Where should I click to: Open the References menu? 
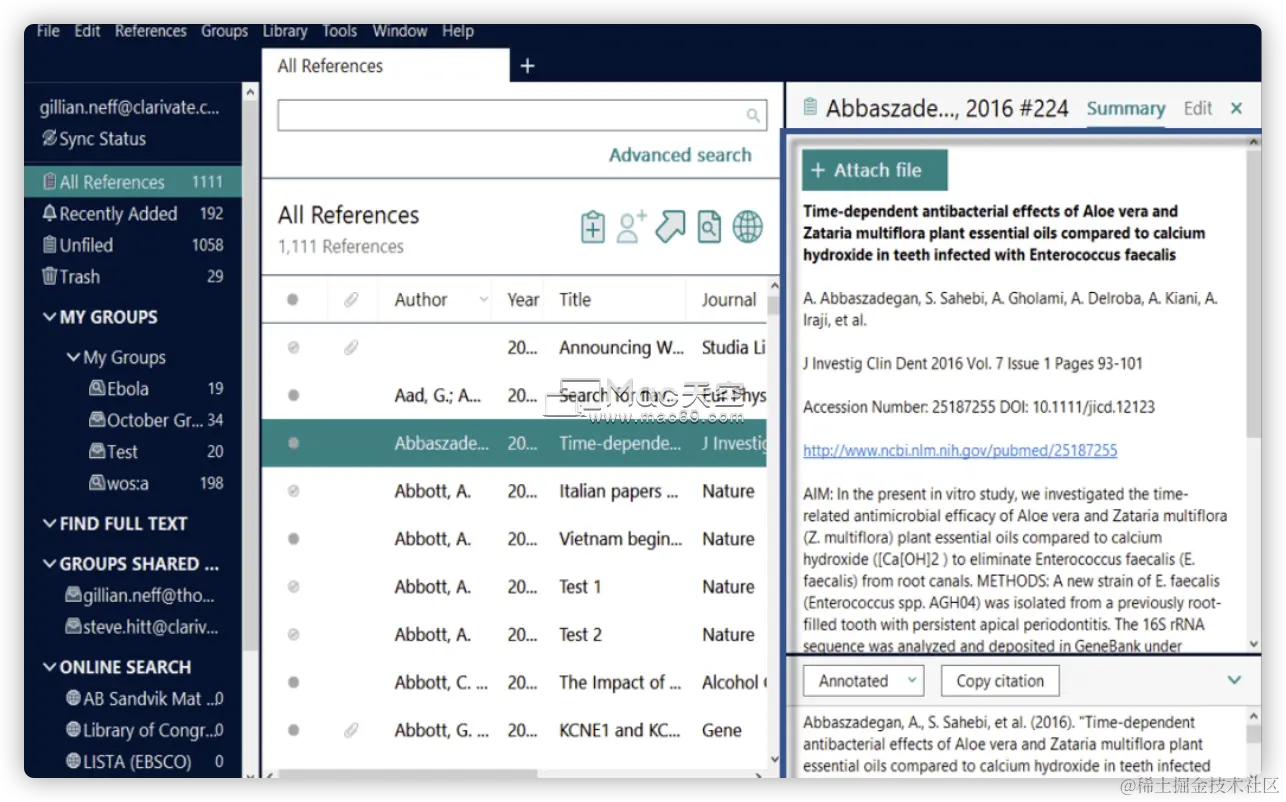click(x=150, y=31)
